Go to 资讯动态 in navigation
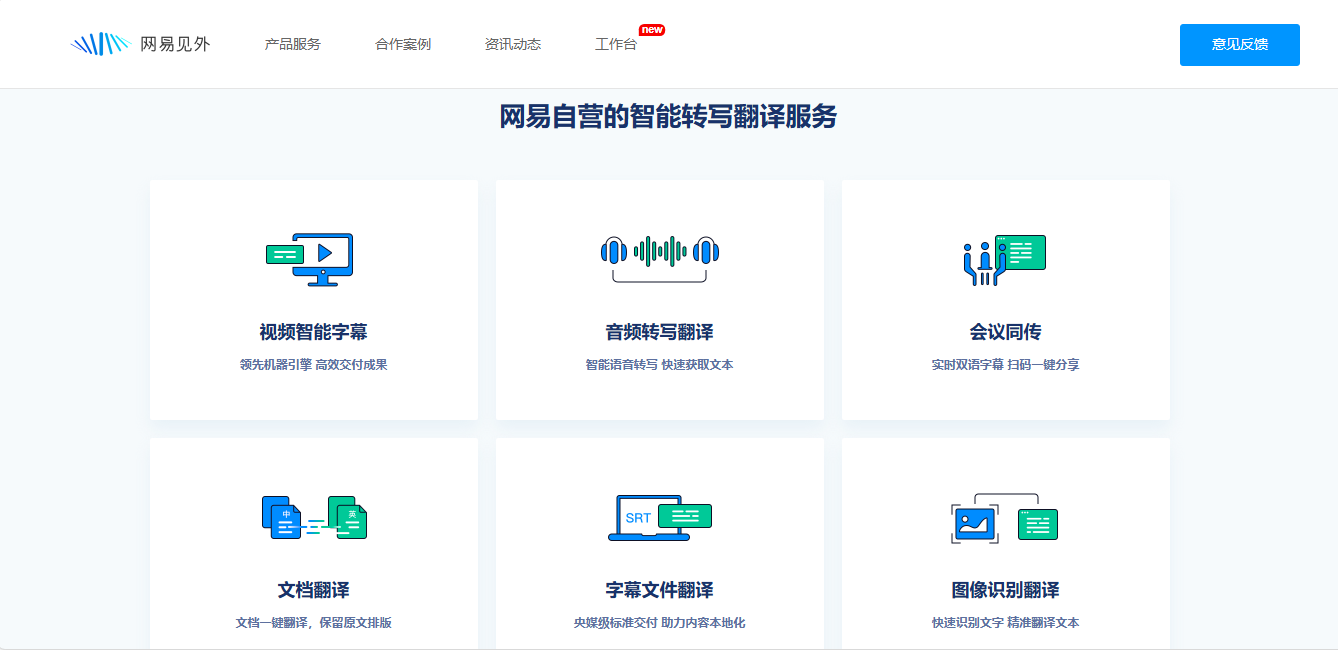The height and width of the screenshot is (650, 1338). point(513,44)
